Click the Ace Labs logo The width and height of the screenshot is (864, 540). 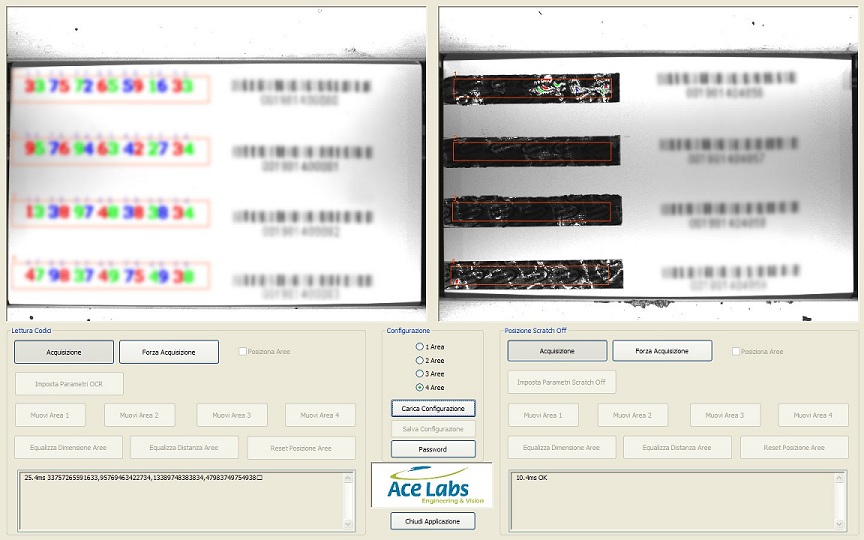tap(431, 485)
